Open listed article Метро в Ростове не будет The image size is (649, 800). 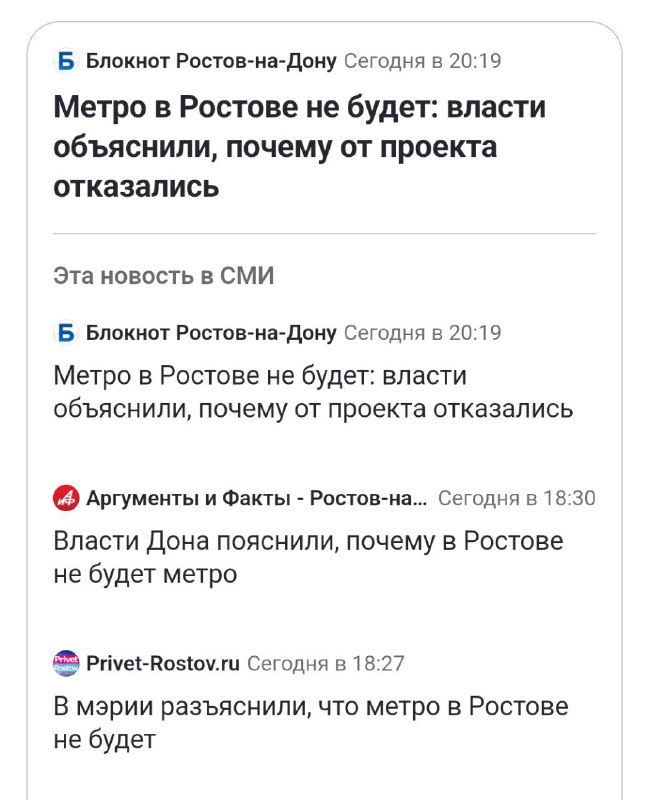click(x=313, y=392)
